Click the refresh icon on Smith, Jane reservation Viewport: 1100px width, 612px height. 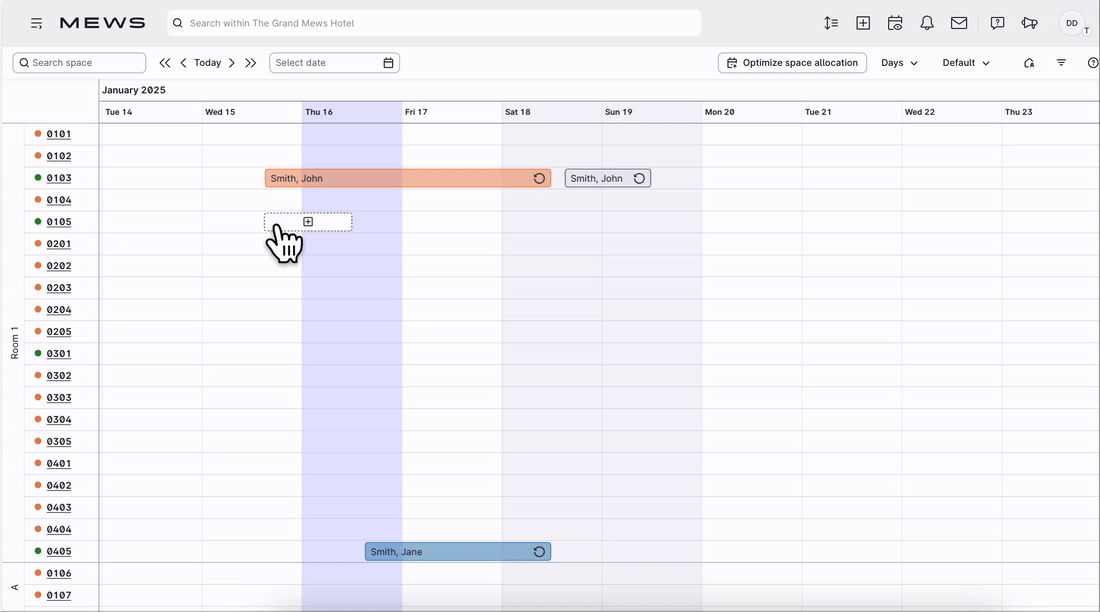click(539, 552)
